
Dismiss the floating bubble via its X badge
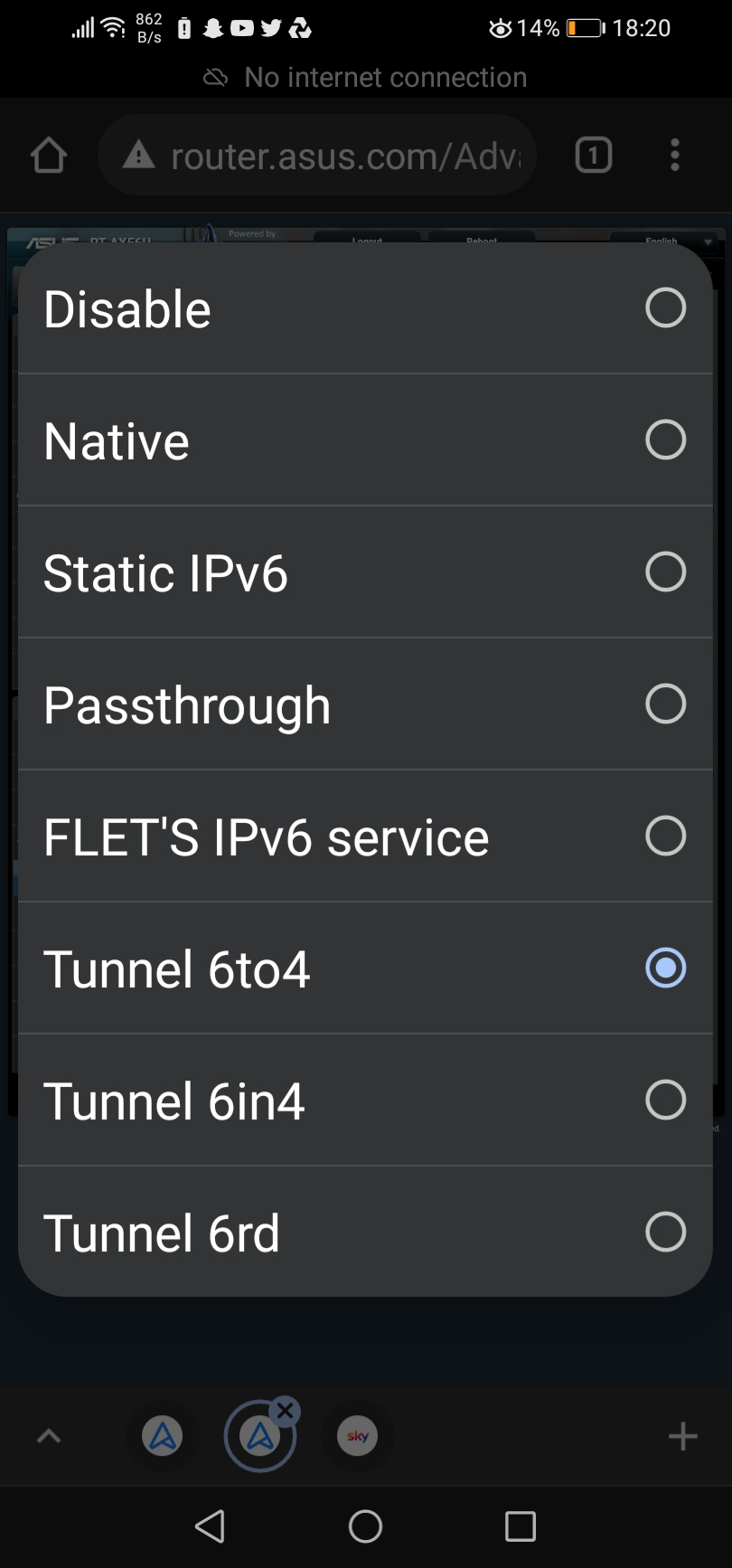coord(285,1410)
